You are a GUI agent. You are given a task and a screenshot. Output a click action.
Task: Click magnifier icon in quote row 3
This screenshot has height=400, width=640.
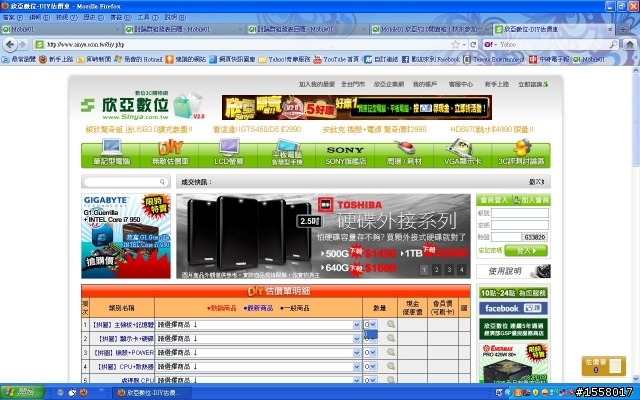(x=391, y=352)
